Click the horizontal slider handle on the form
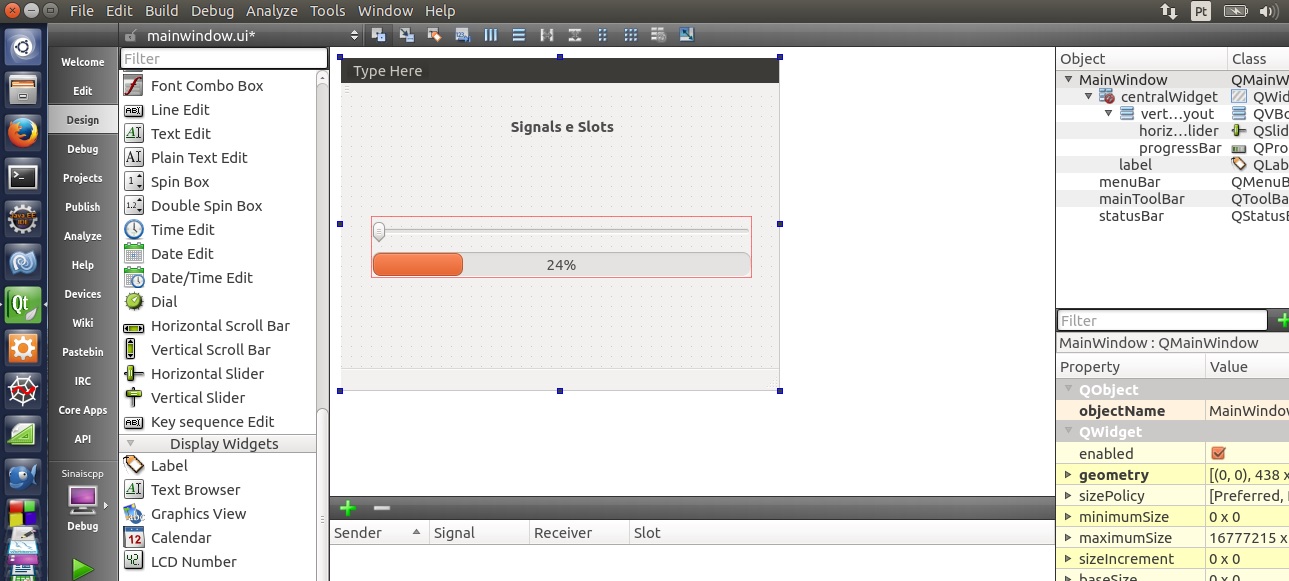Screen dimensions: 1289x581 pyautogui.click(x=379, y=232)
